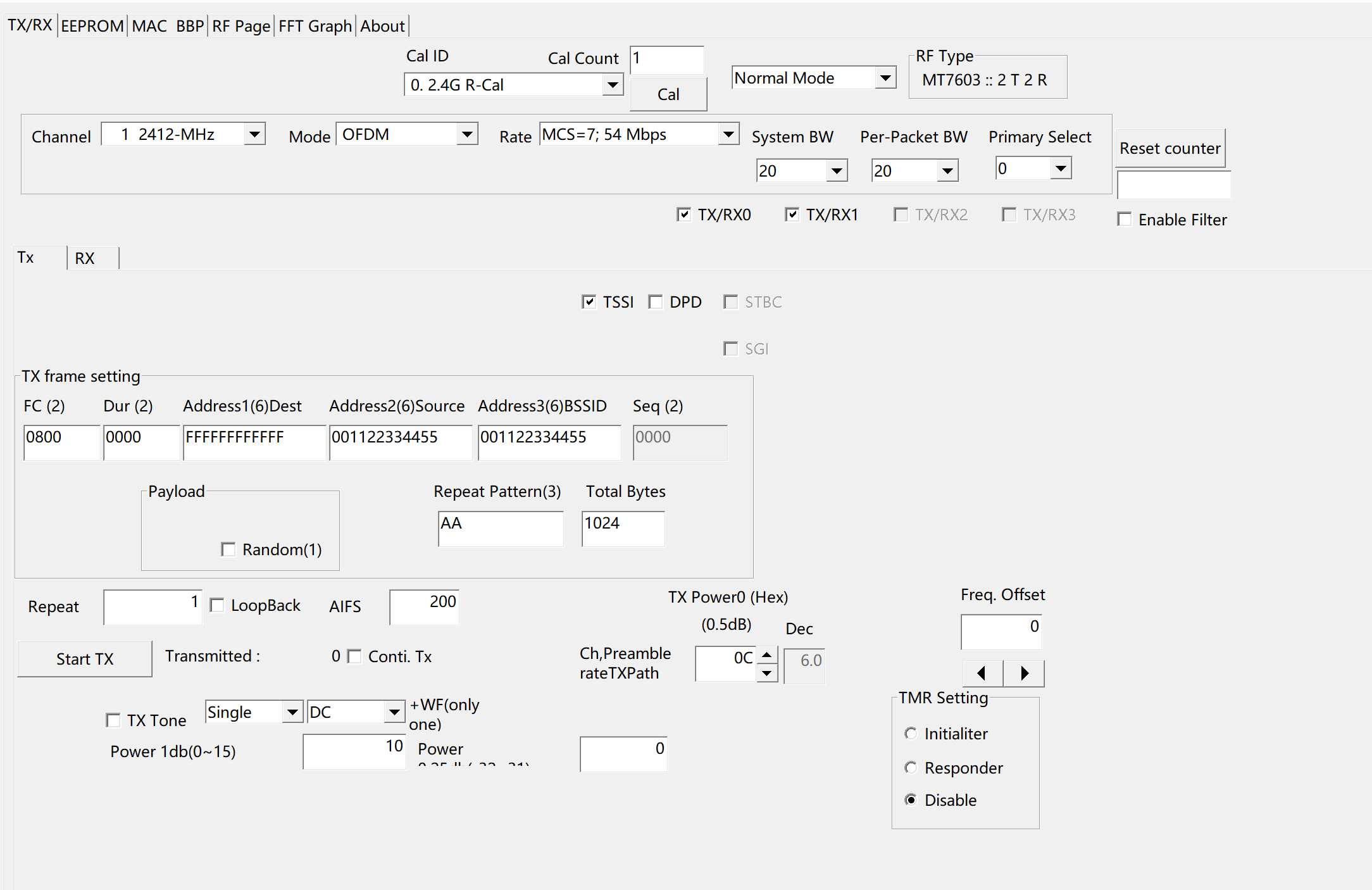Enable the DPD checkbox
Viewport: 1372px width, 890px height.
[x=656, y=302]
